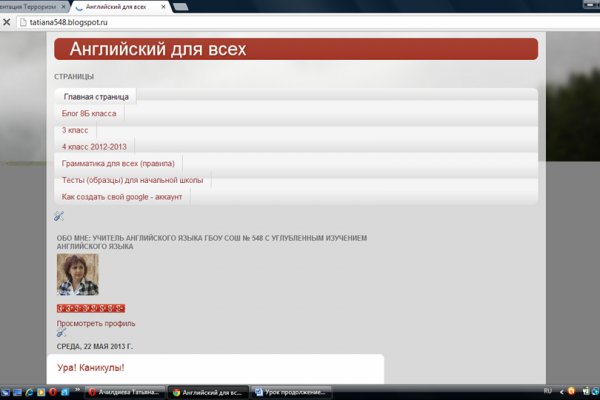The image size is (600, 400).
Task: Open Как создать свой google - аккаунт
Action: click(x=122, y=197)
